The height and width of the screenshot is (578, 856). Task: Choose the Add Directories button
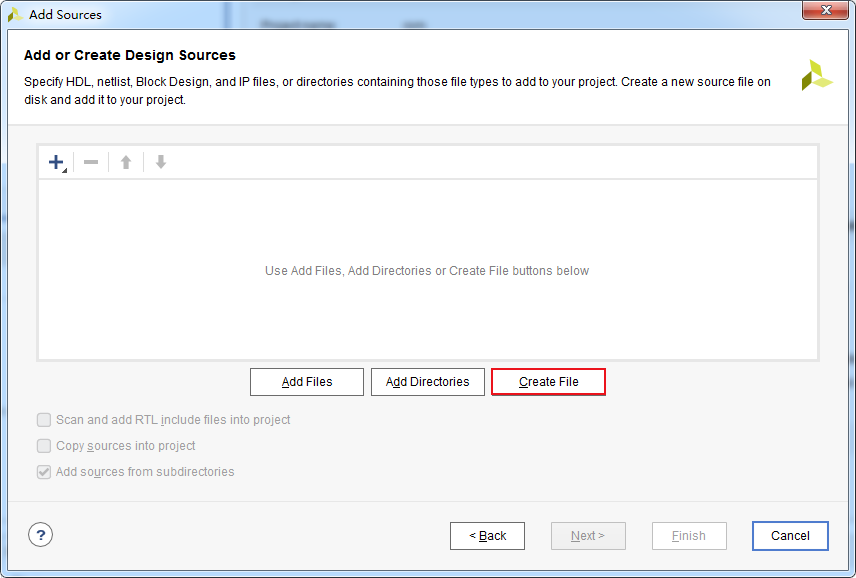pyautogui.click(x=427, y=382)
